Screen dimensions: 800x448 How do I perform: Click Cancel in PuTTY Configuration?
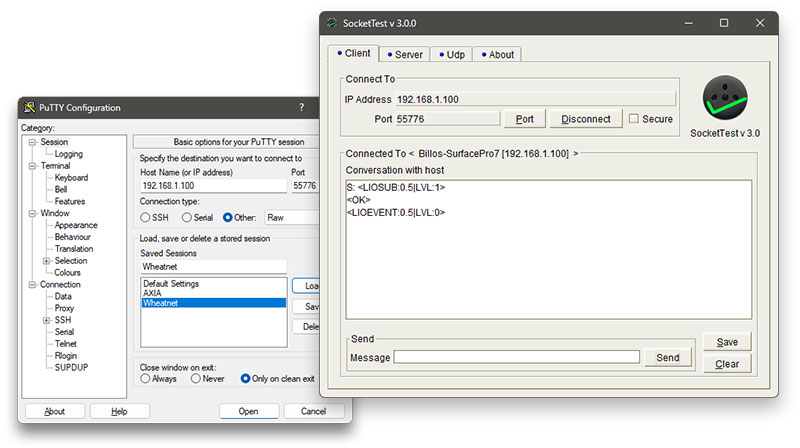point(313,411)
